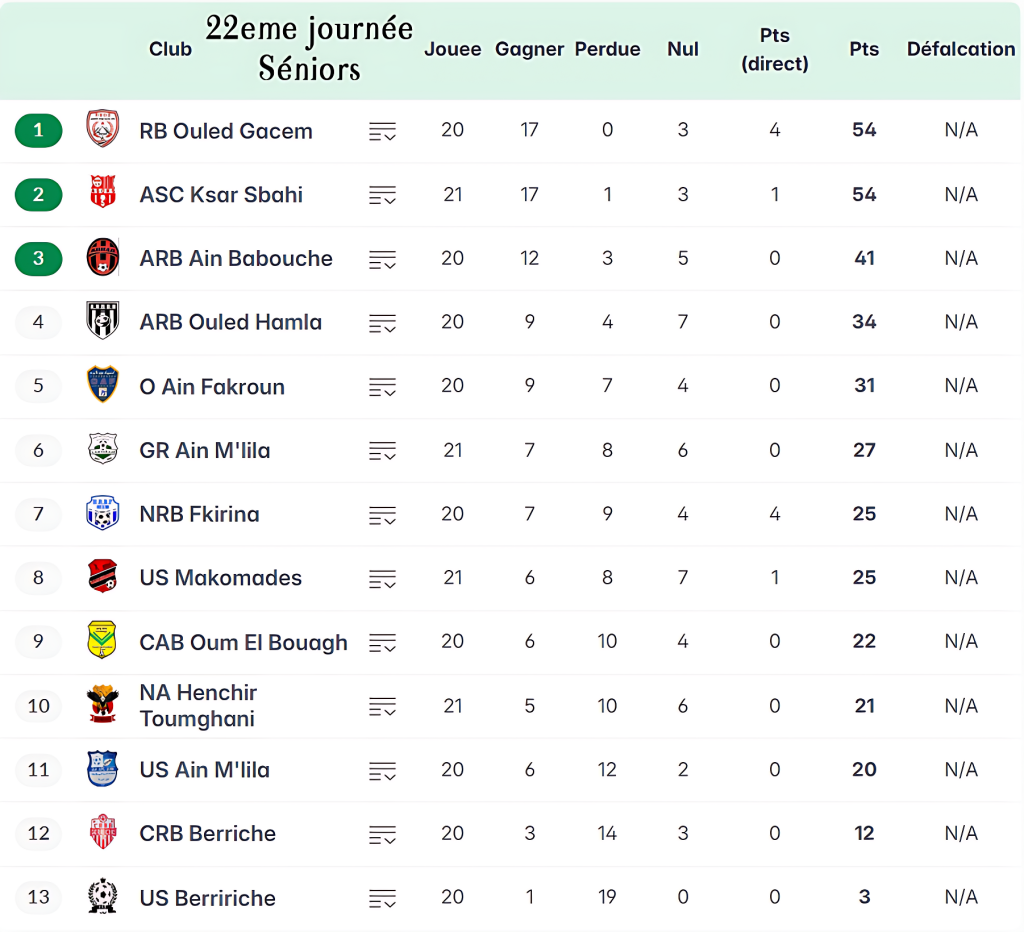Click the green rank 1 badge
1024x932 pixels.
39,130
